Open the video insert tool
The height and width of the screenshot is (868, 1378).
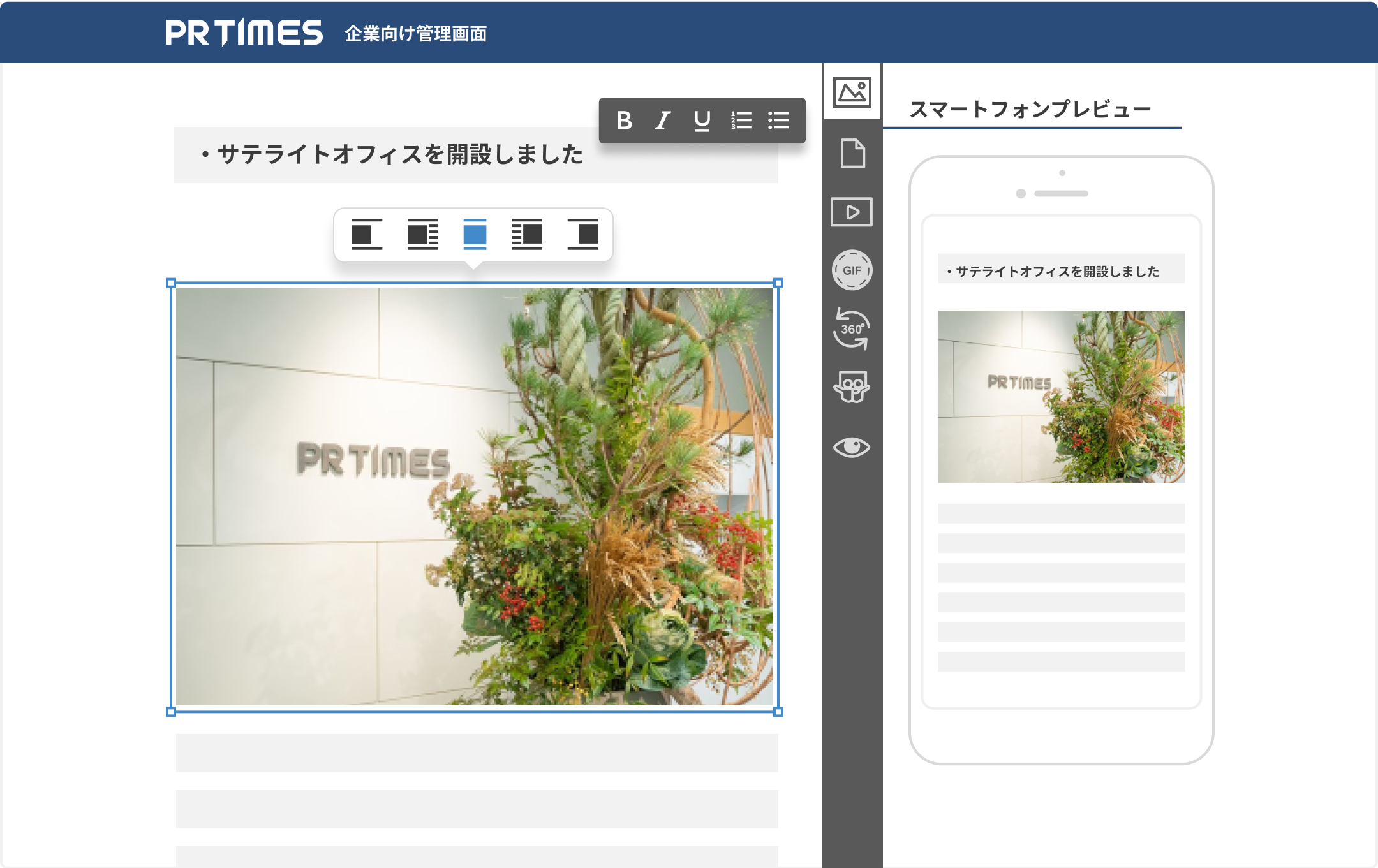(852, 212)
